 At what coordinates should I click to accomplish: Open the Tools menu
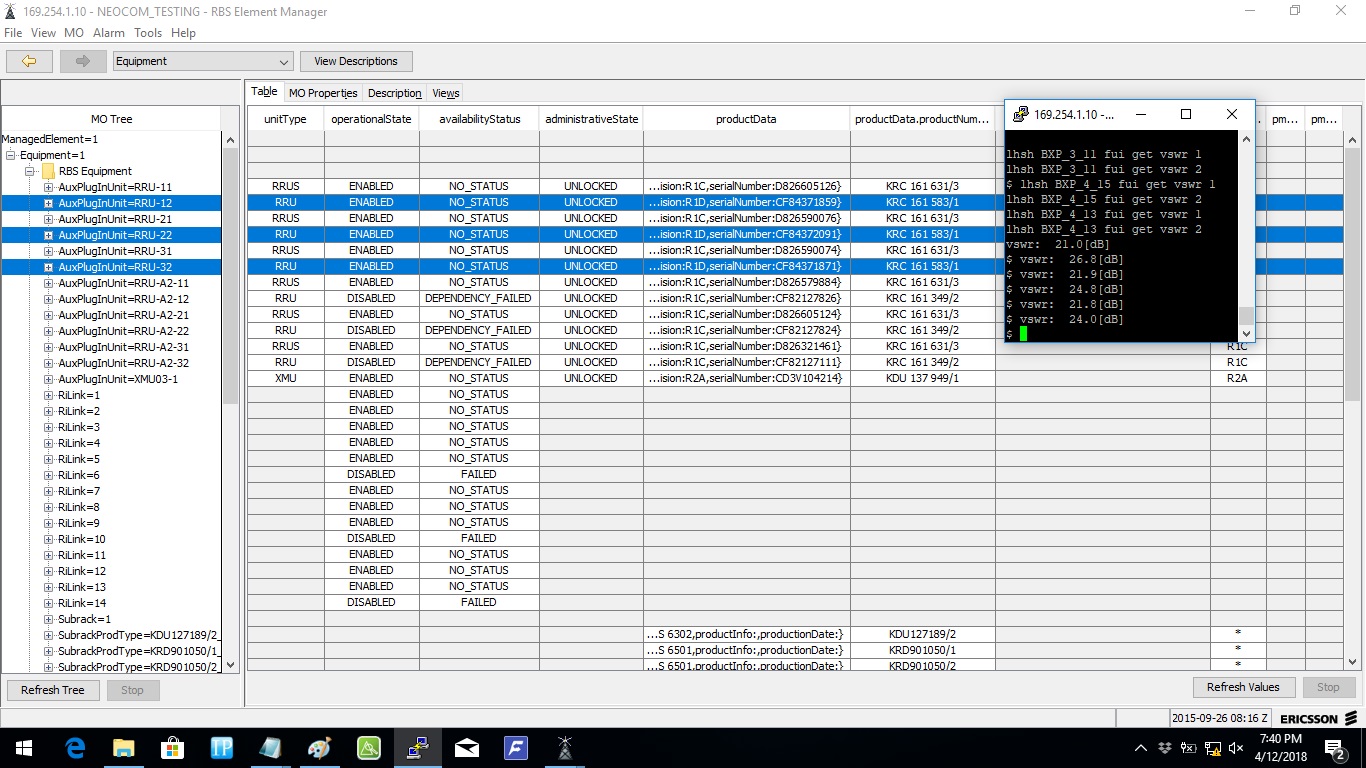point(148,33)
